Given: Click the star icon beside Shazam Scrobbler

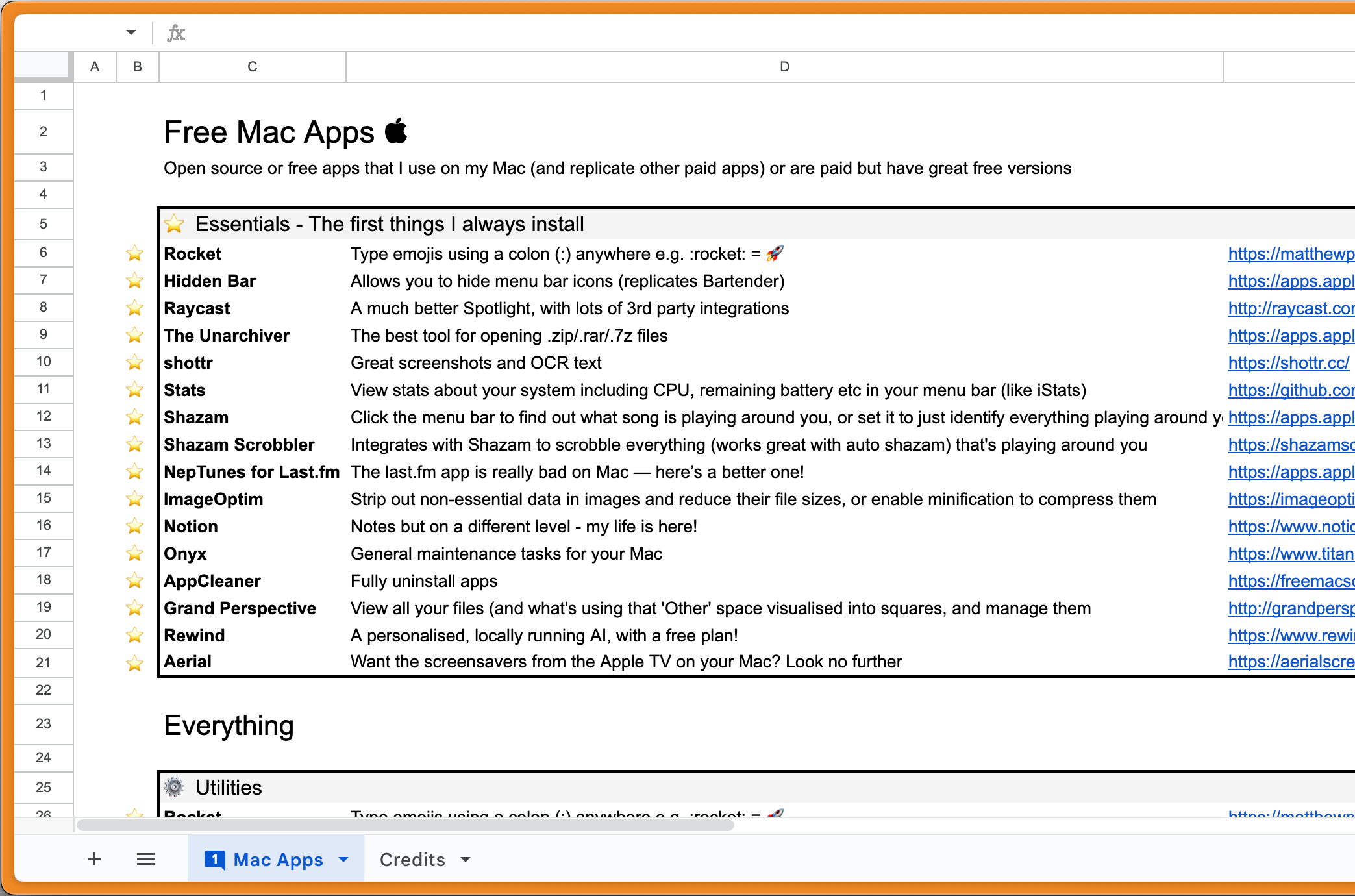Looking at the screenshot, I should 135,444.
